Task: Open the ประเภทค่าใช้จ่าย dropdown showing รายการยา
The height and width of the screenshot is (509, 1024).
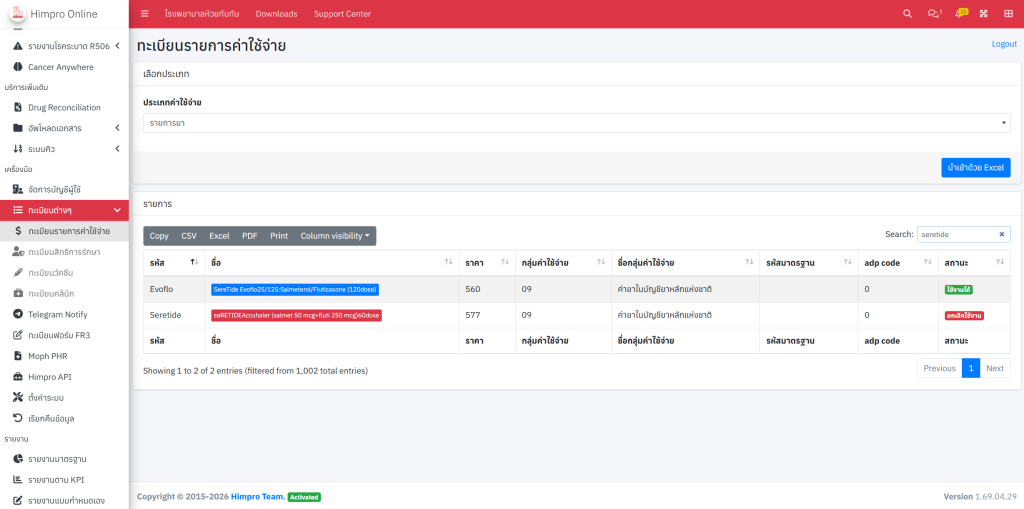Action: (576, 122)
